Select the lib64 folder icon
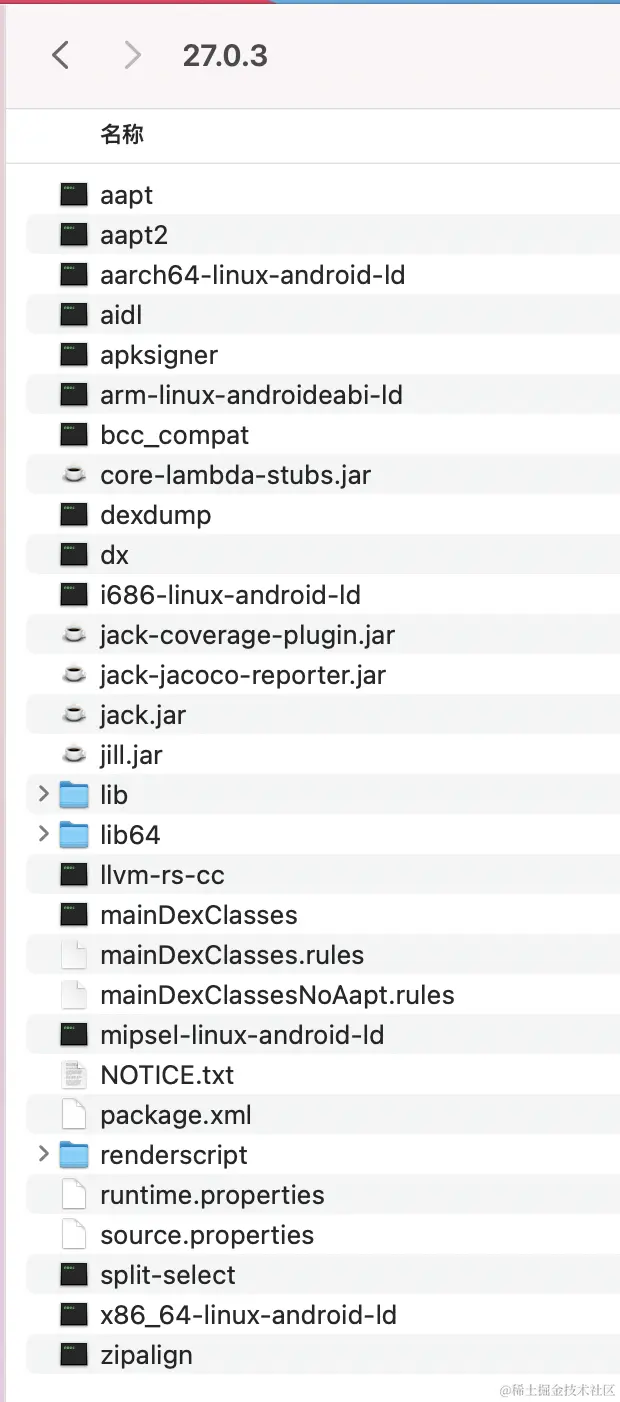Image resolution: width=620 pixels, height=1402 pixels. tap(74, 835)
